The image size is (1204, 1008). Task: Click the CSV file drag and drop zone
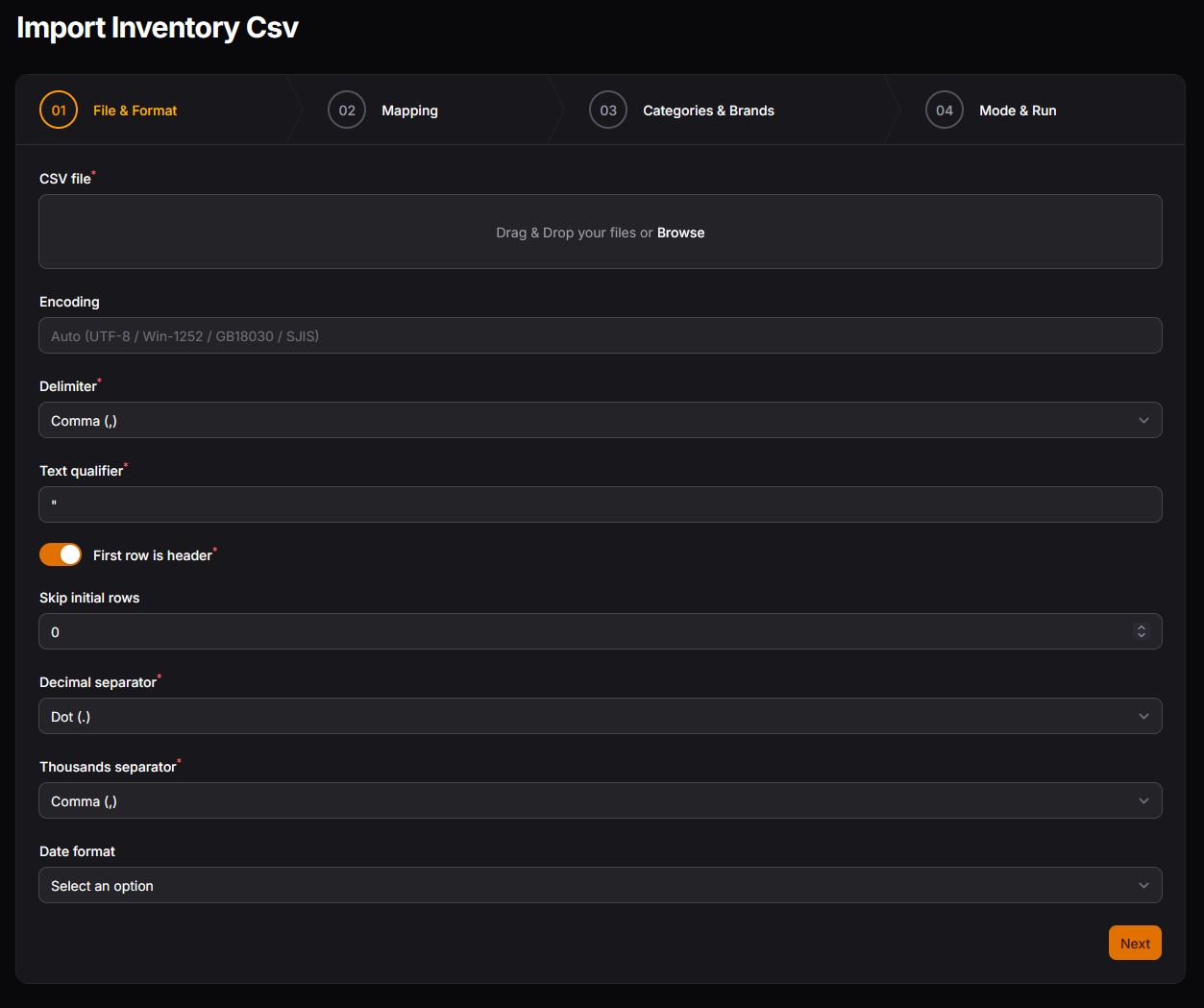pyautogui.click(x=384, y=233)
